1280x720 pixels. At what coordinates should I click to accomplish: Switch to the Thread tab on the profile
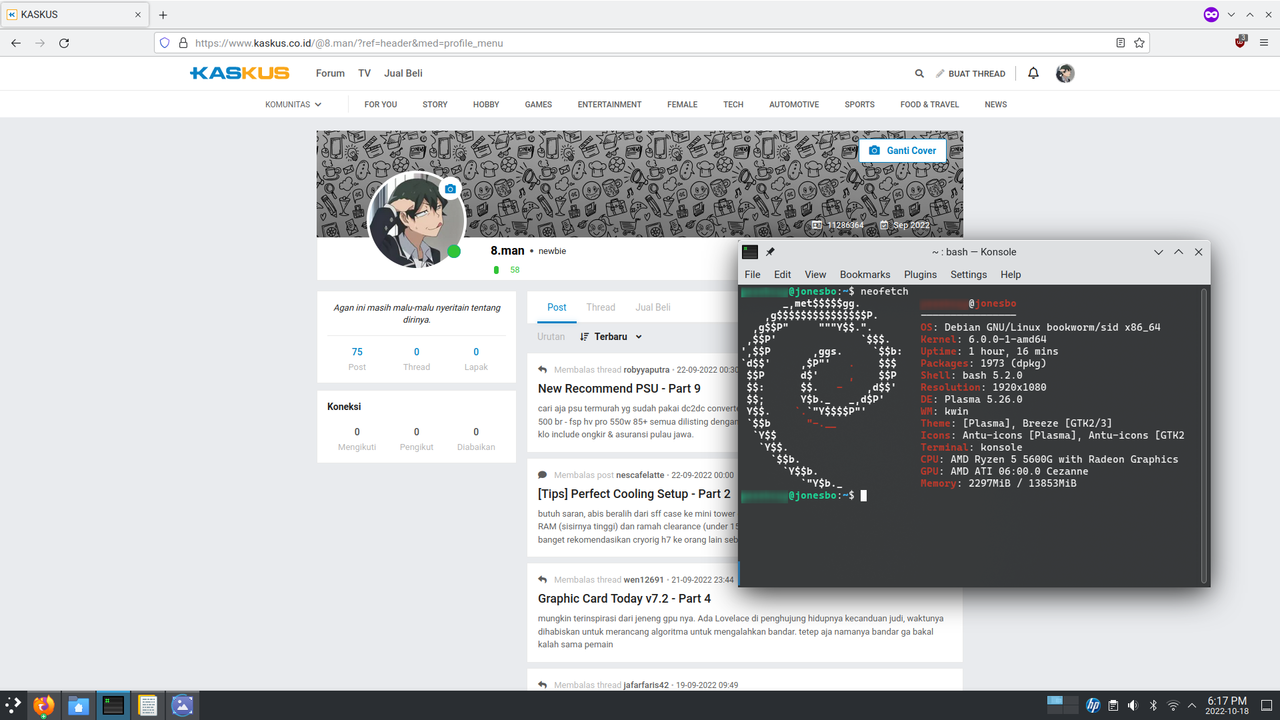(600, 307)
